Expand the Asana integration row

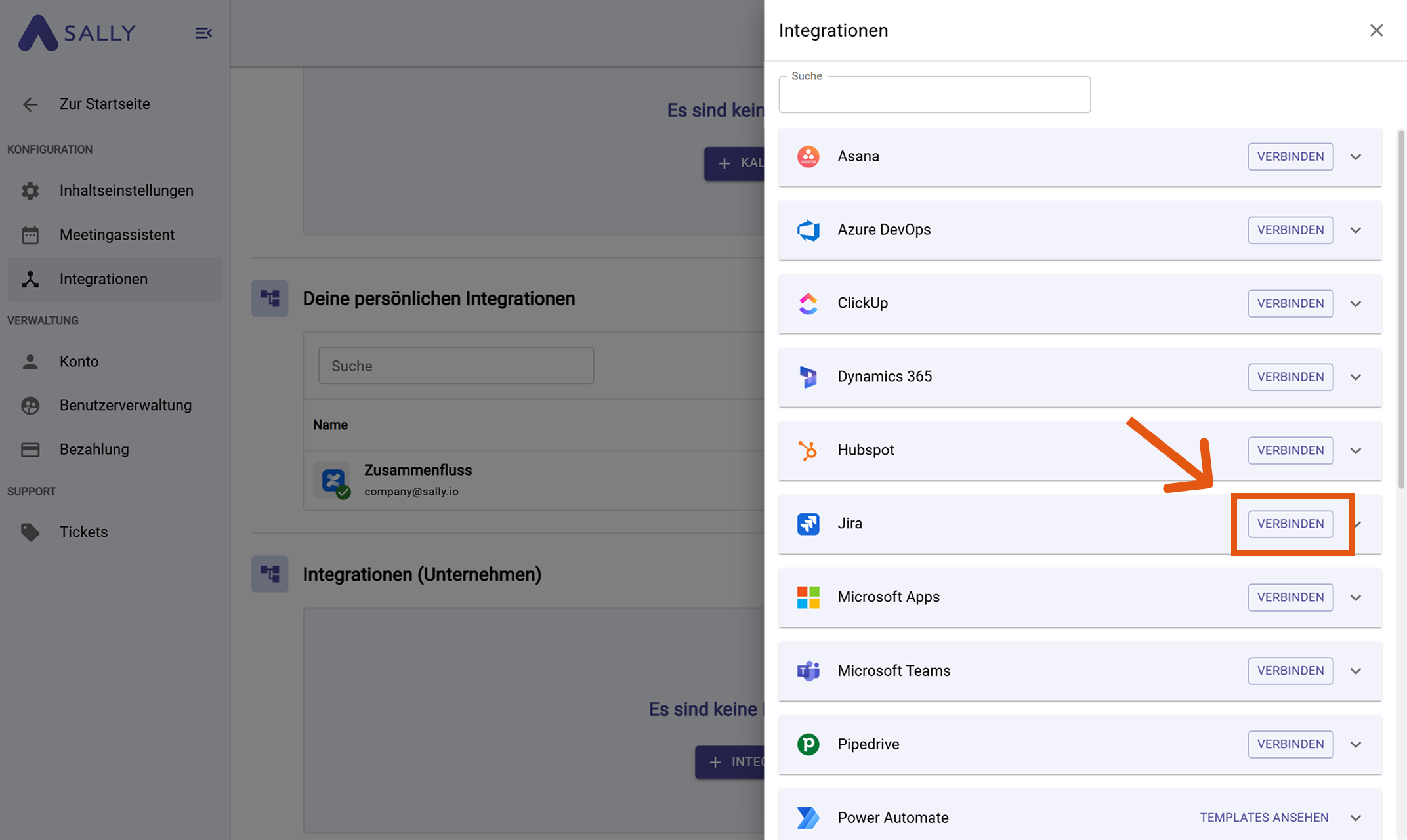tap(1356, 157)
